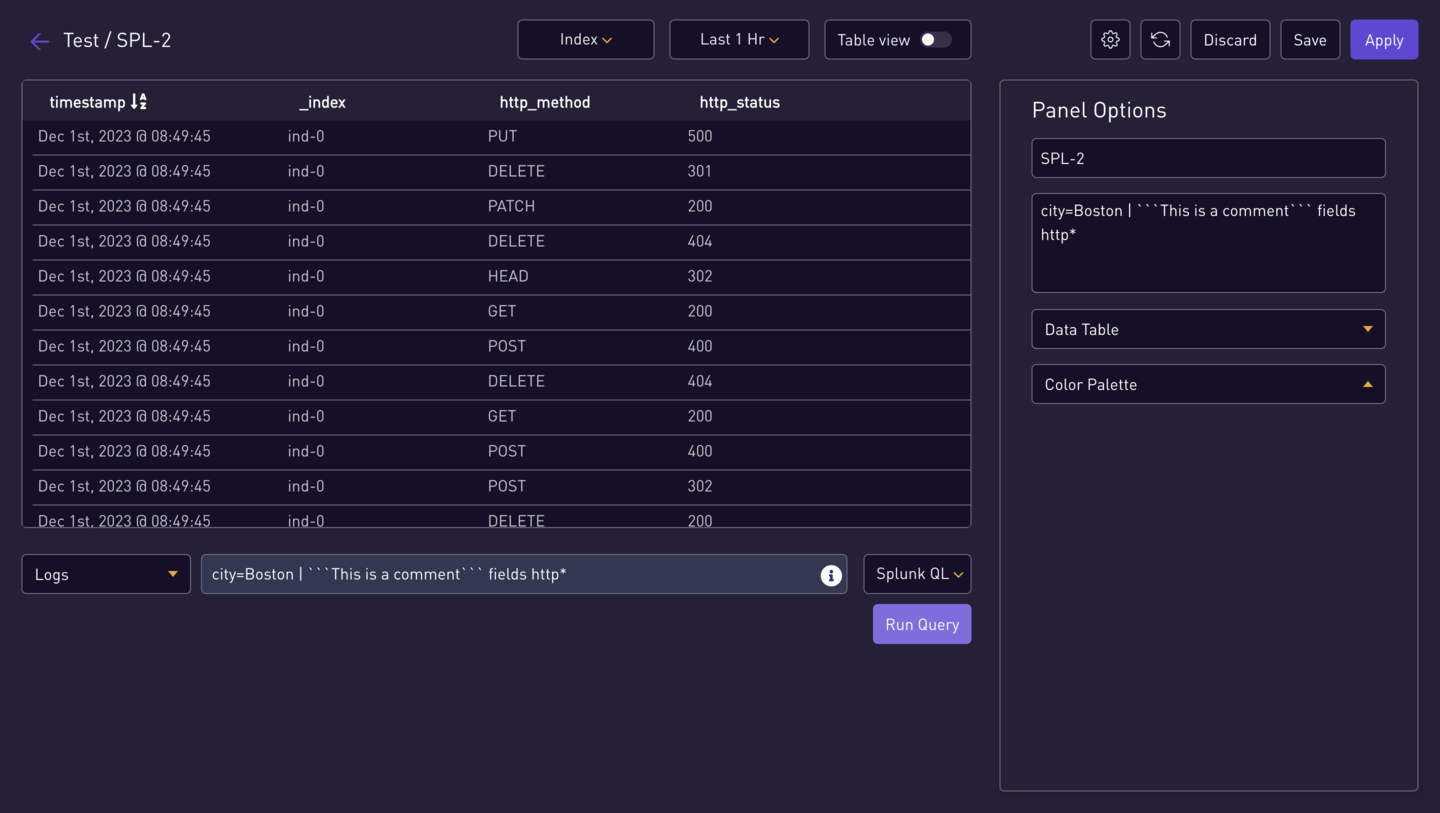Click the http_method column header

(545, 102)
